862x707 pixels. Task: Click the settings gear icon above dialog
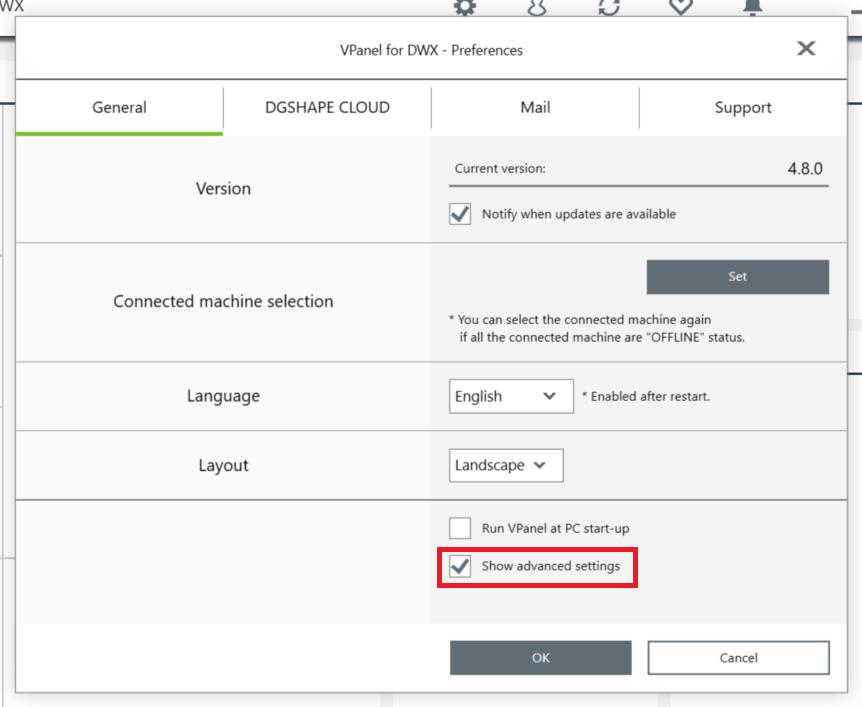pyautogui.click(x=465, y=7)
